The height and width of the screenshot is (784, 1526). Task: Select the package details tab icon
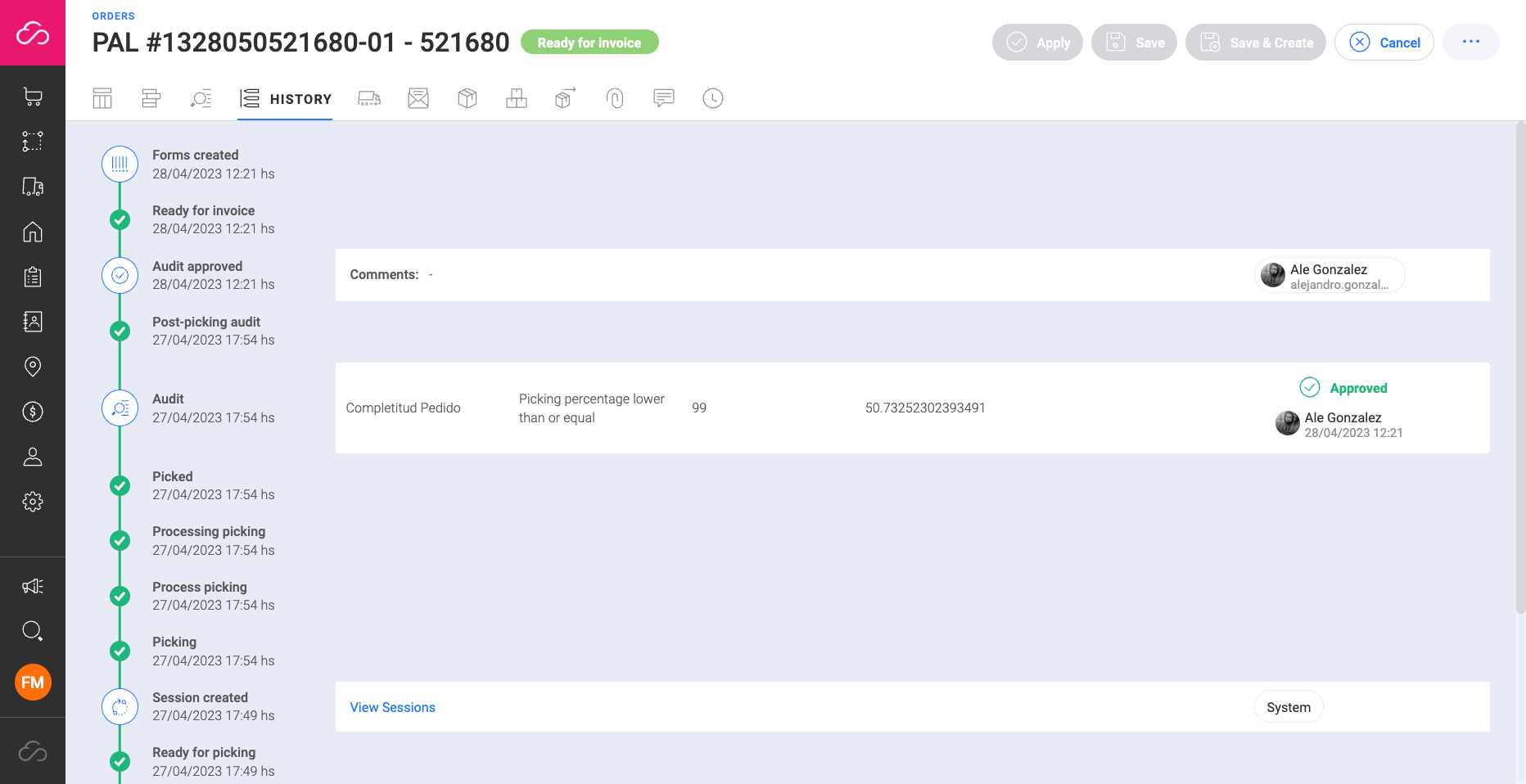coord(467,98)
